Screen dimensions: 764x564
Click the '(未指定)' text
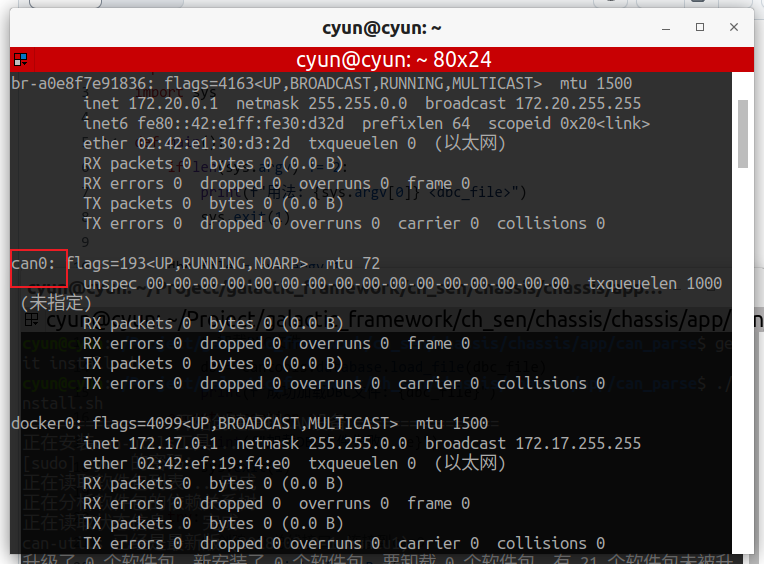(x=56, y=303)
